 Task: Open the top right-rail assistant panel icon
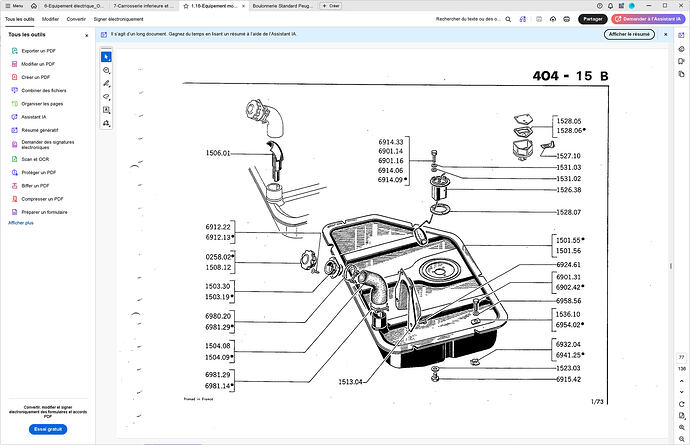point(682,35)
